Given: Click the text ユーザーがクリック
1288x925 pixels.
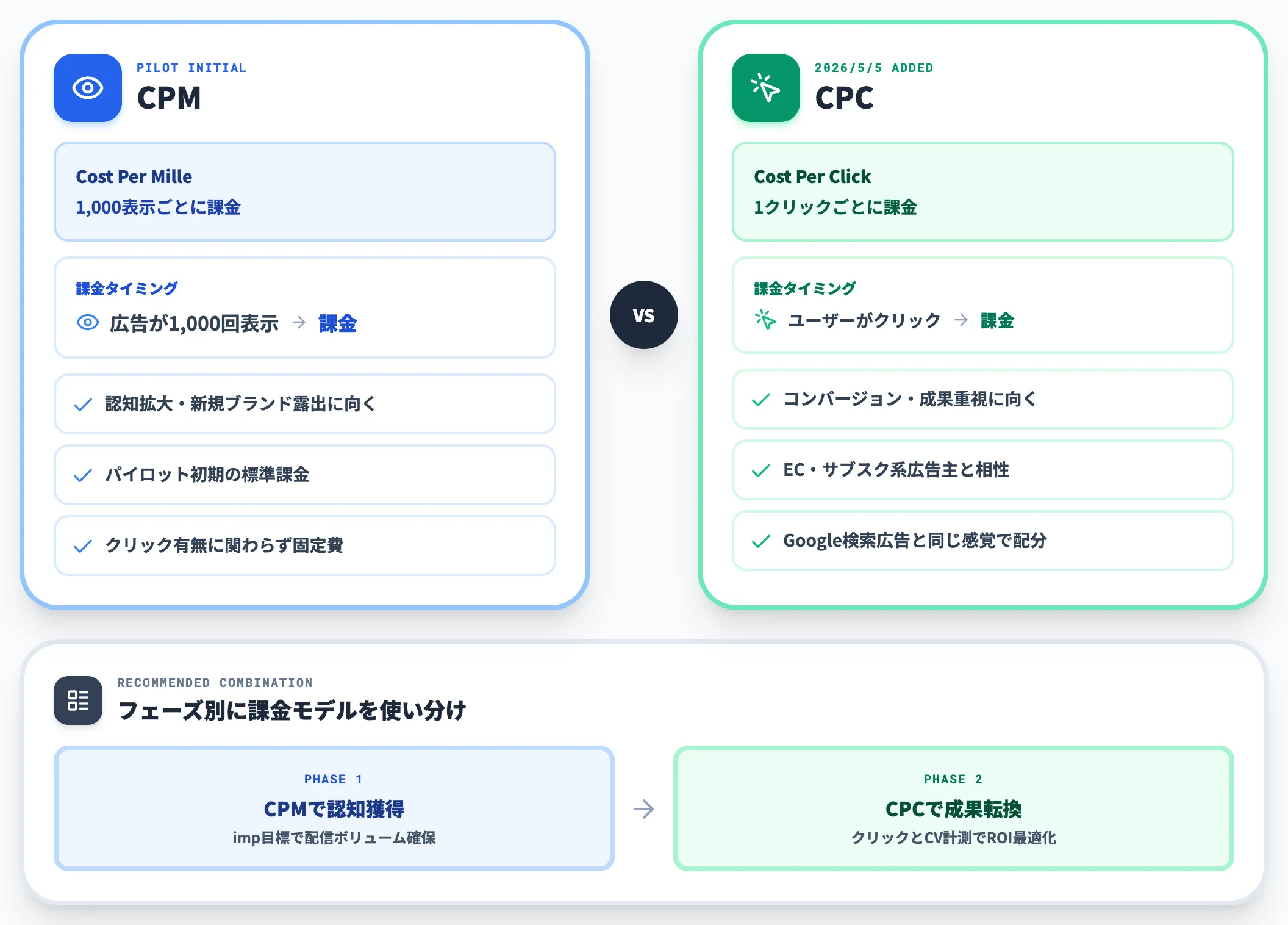Looking at the screenshot, I should point(864,320).
